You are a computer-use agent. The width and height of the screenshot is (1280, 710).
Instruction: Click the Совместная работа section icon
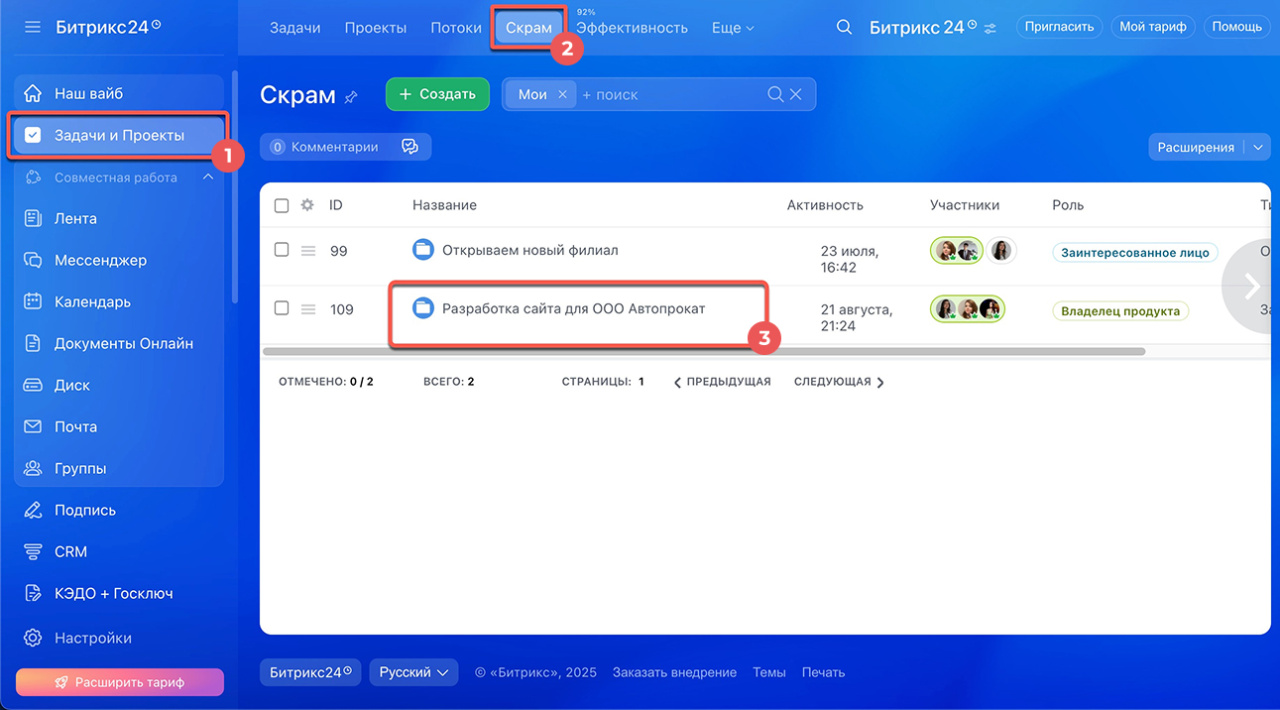coord(33,177)
